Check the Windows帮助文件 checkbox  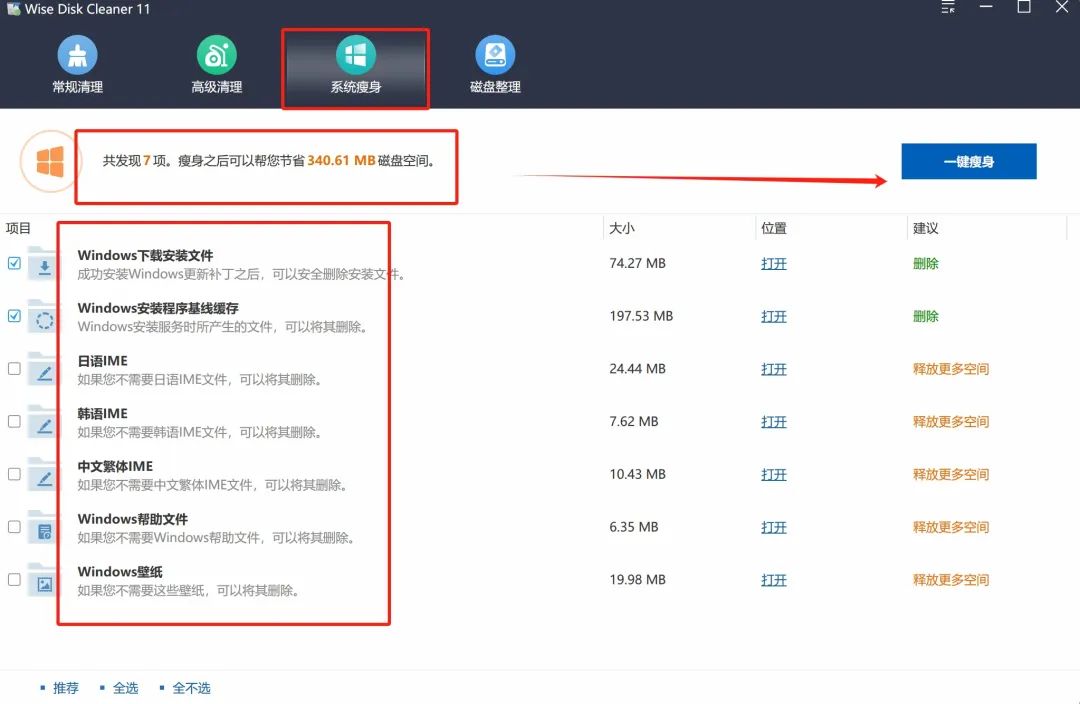pyautogui.click(x=14, y=526)
